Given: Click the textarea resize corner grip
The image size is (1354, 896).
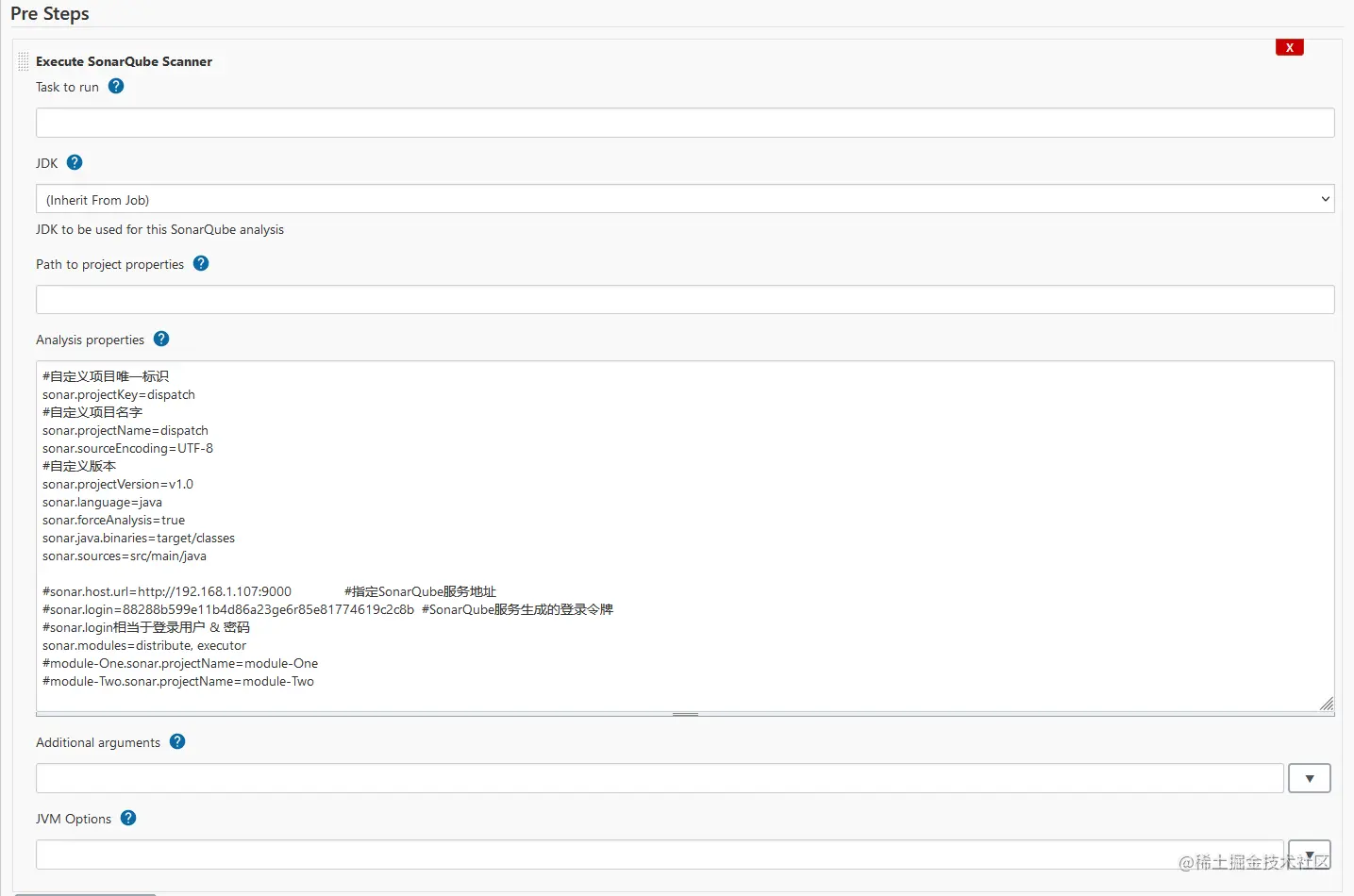Looking at the screenshot, I should click(x=1327, y=704).
